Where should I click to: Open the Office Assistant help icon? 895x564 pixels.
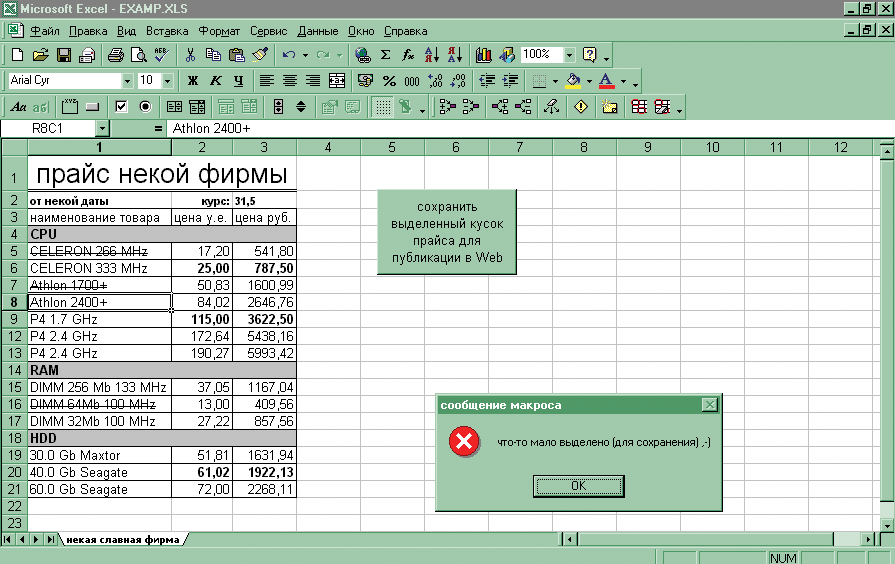coord(590,55)
